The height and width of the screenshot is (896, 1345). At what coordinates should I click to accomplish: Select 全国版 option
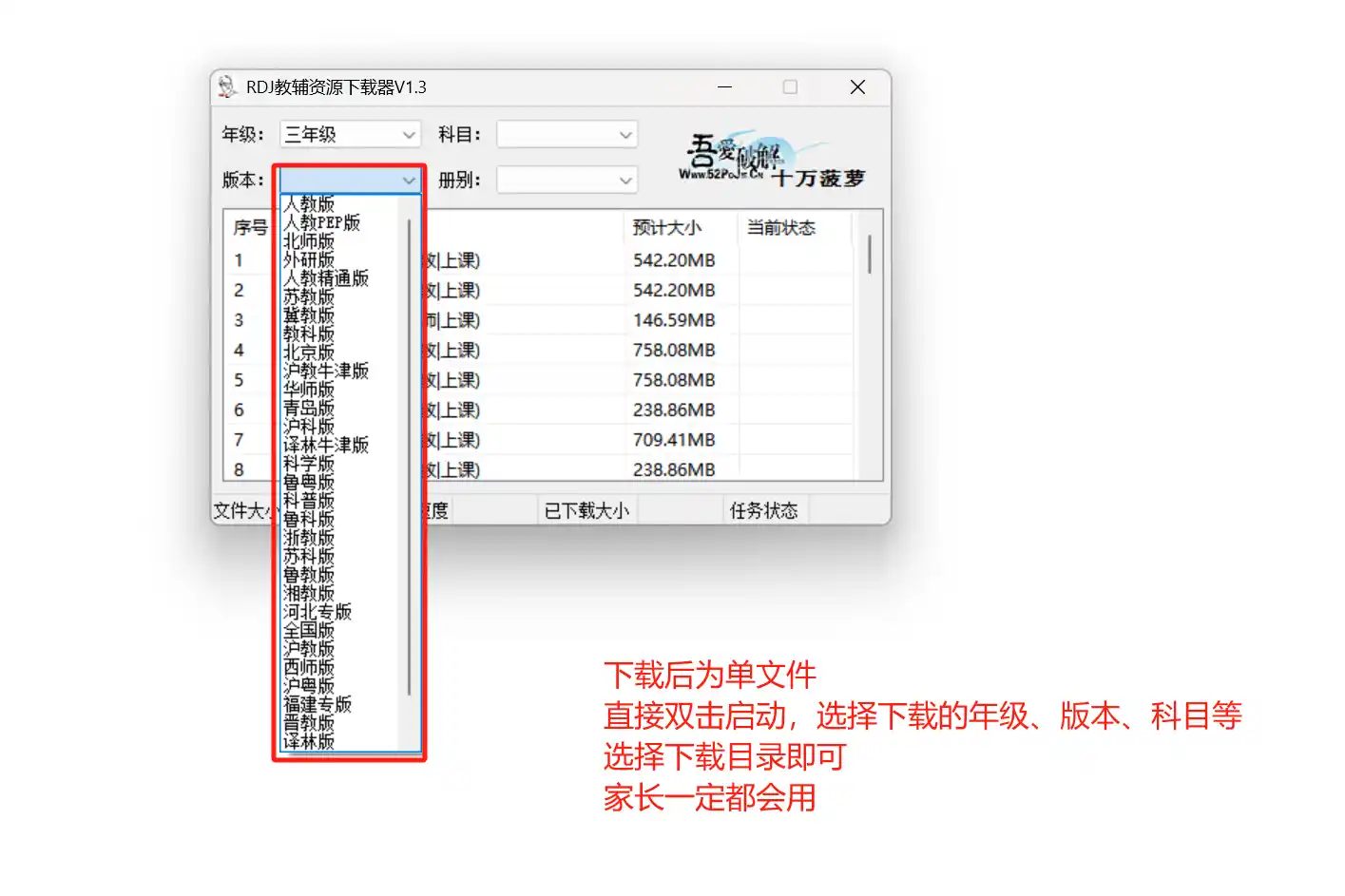pos(309,630)
